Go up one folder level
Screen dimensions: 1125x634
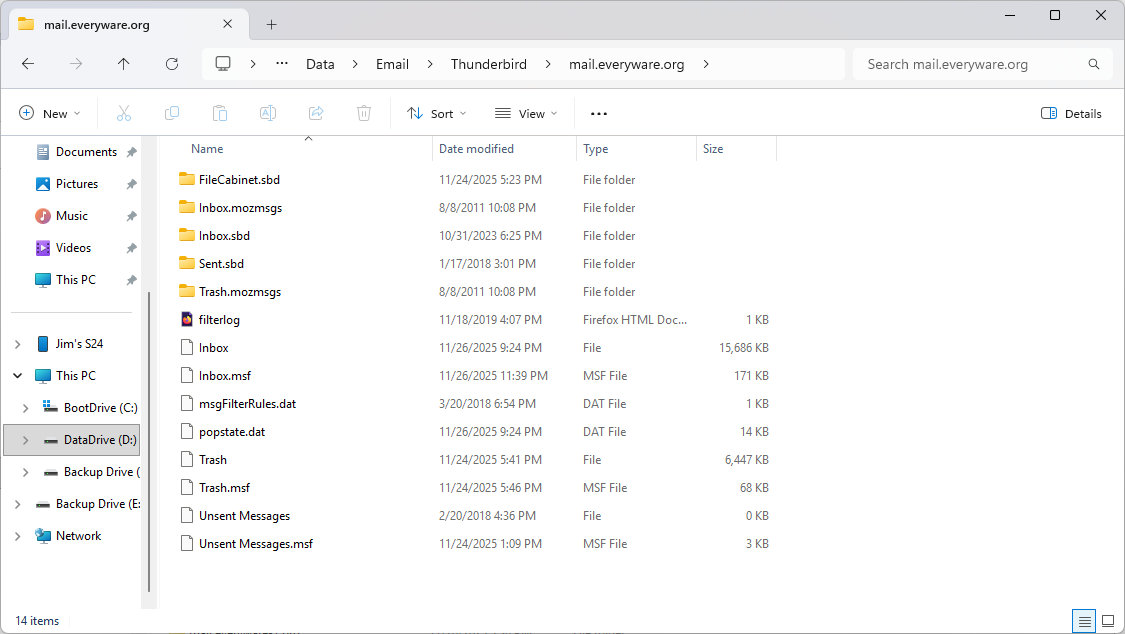123,64
